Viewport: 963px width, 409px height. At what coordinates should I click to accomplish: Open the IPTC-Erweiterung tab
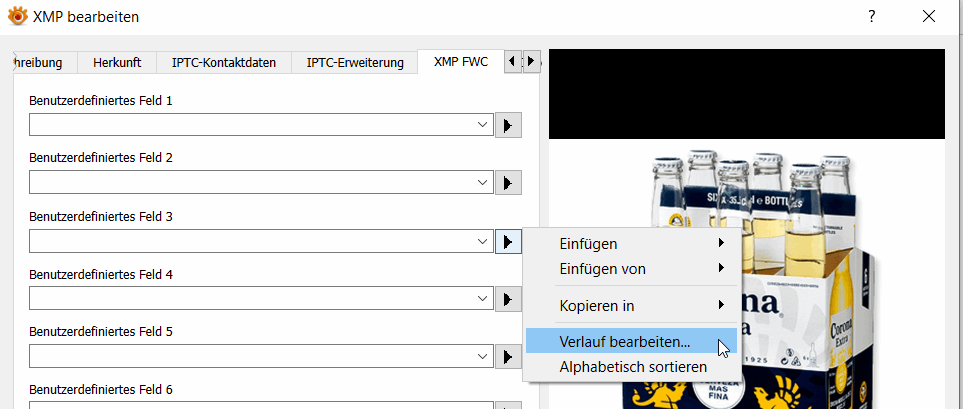(x=355, y=62)
